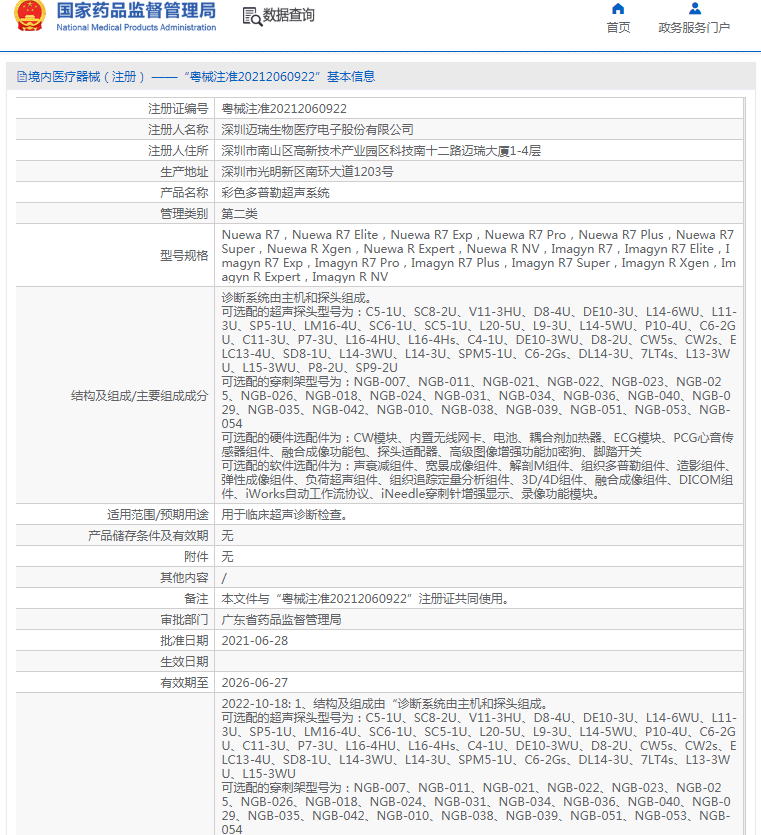This screenshot has height=835, width=761.
Task: Open the 数据查询 search icon
Action: tap(252, 17)
